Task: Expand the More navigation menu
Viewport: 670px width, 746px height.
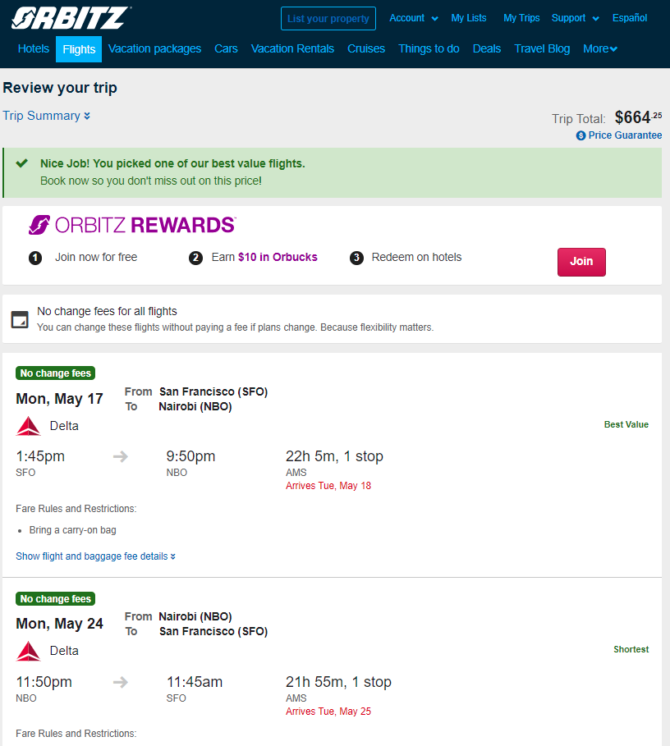Action: point(600,49)
